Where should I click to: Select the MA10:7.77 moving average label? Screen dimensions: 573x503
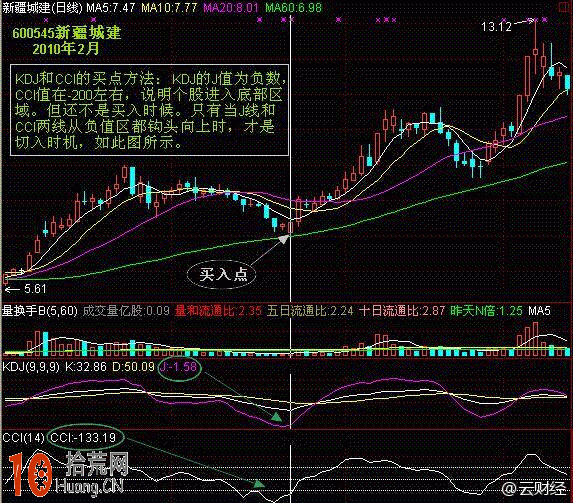pos(169,7)
